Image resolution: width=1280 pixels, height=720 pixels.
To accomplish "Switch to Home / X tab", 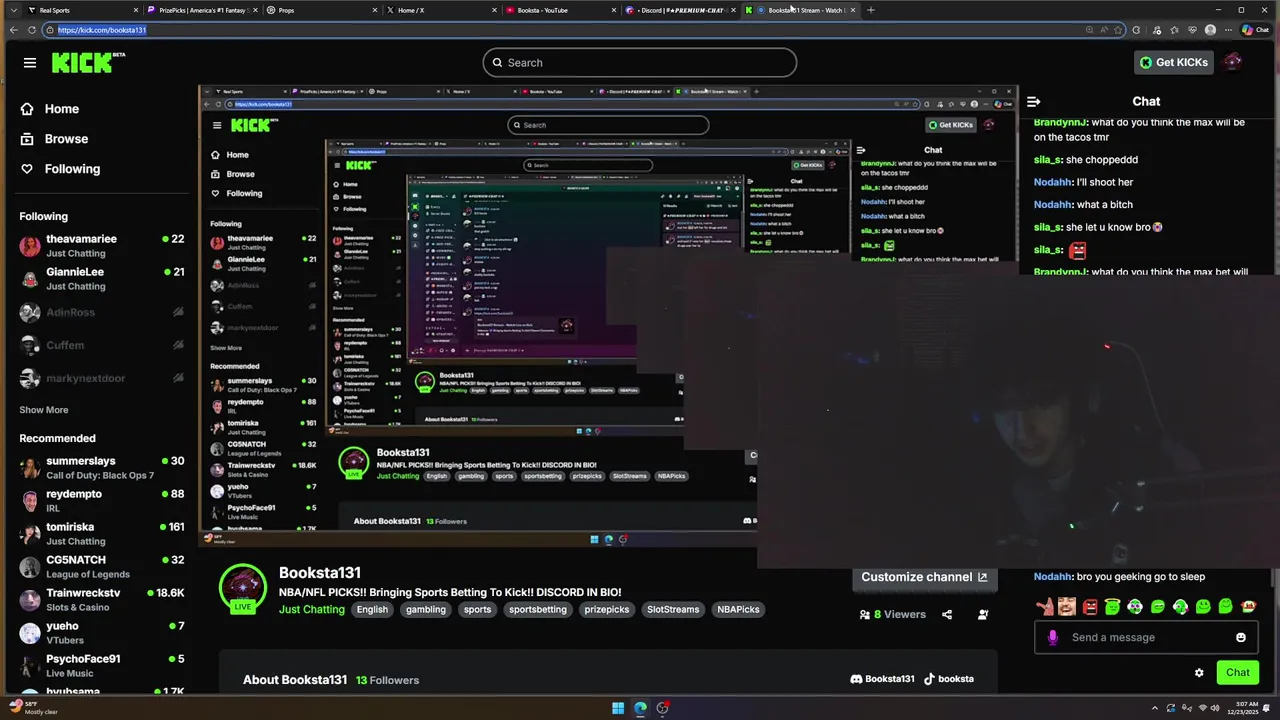I will pos(440,10).
